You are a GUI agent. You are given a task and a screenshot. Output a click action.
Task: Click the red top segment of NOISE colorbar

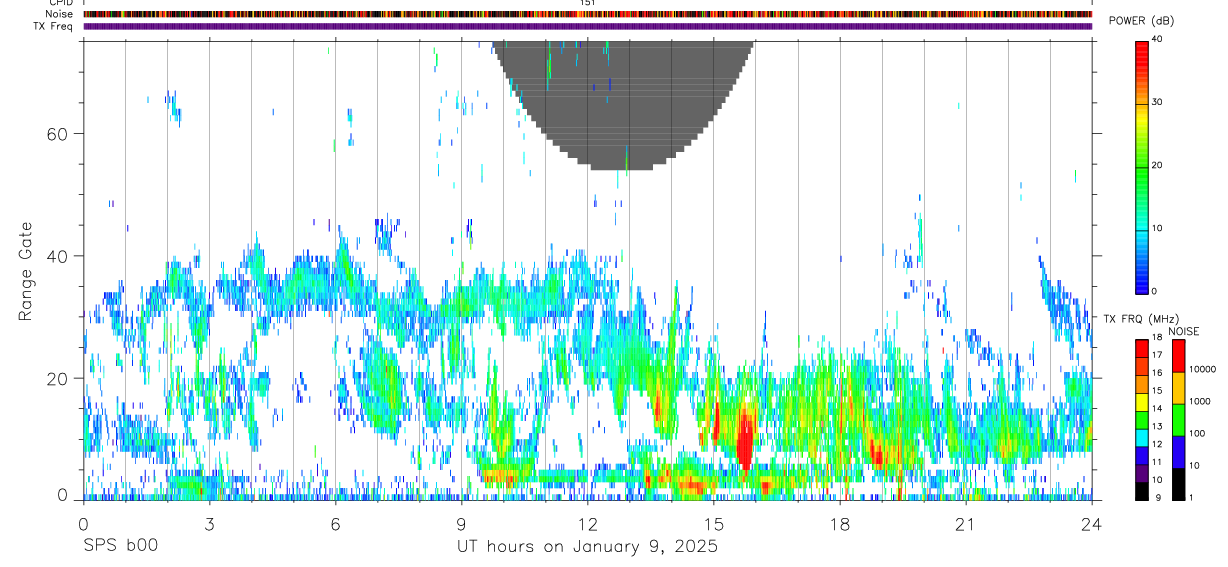pyautogui.click(x=1178, y=356)
